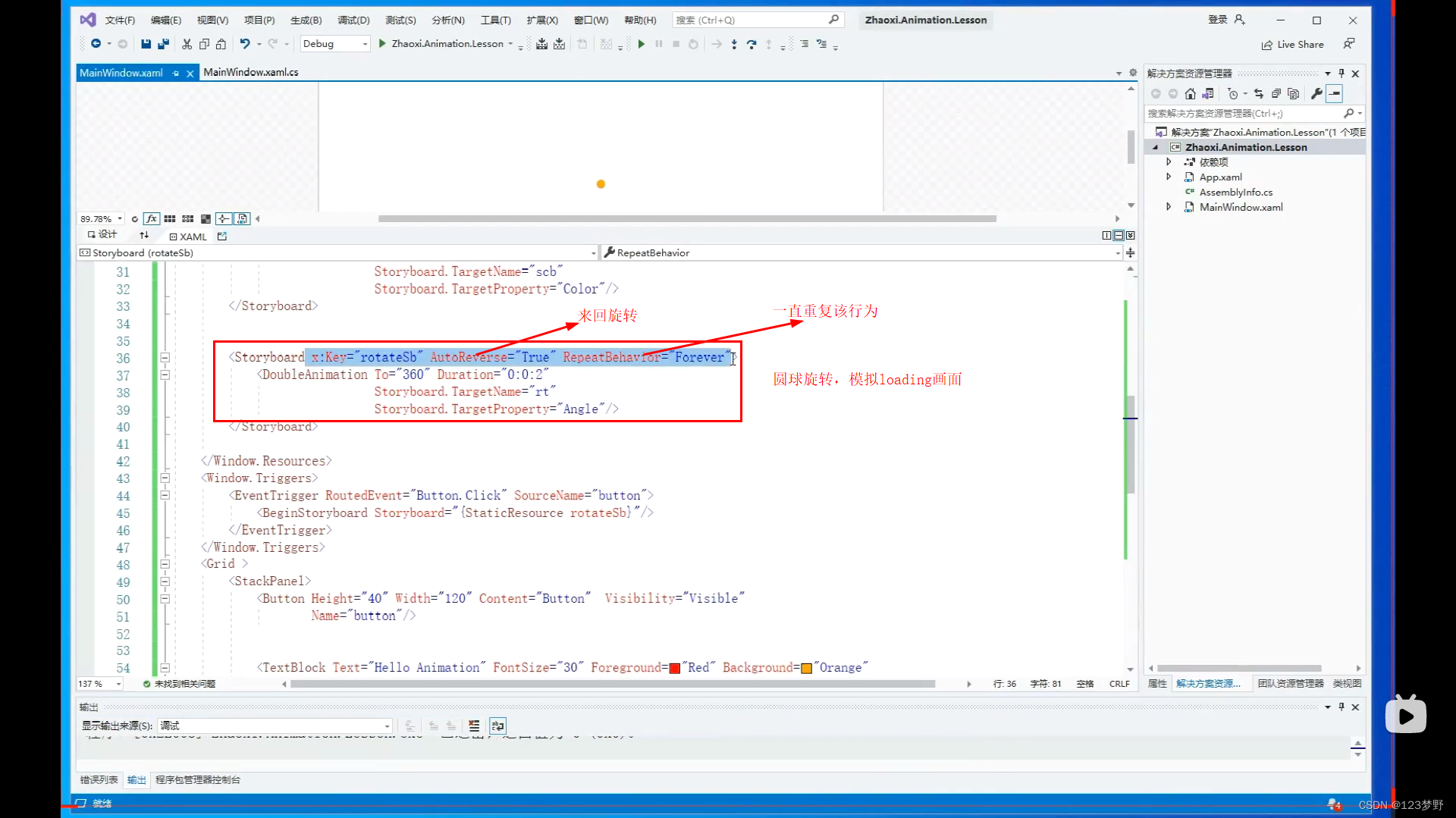Open the 程序包管理器控制台 tab

click(x=198, y=779)
